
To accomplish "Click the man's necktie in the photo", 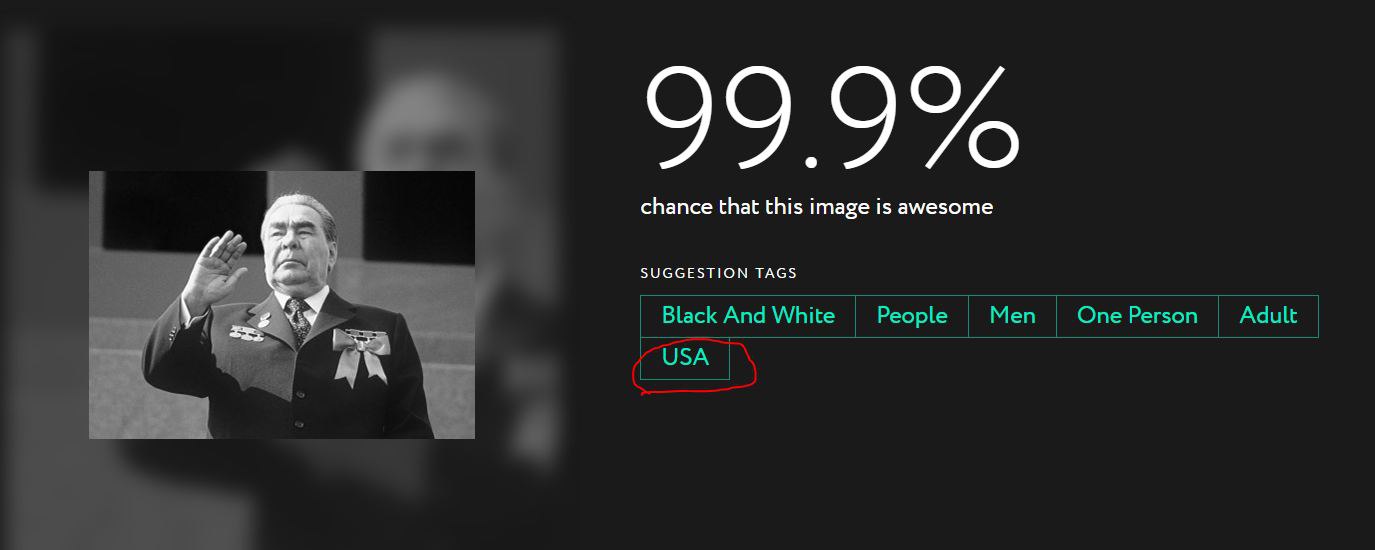I will pos(299,320).
